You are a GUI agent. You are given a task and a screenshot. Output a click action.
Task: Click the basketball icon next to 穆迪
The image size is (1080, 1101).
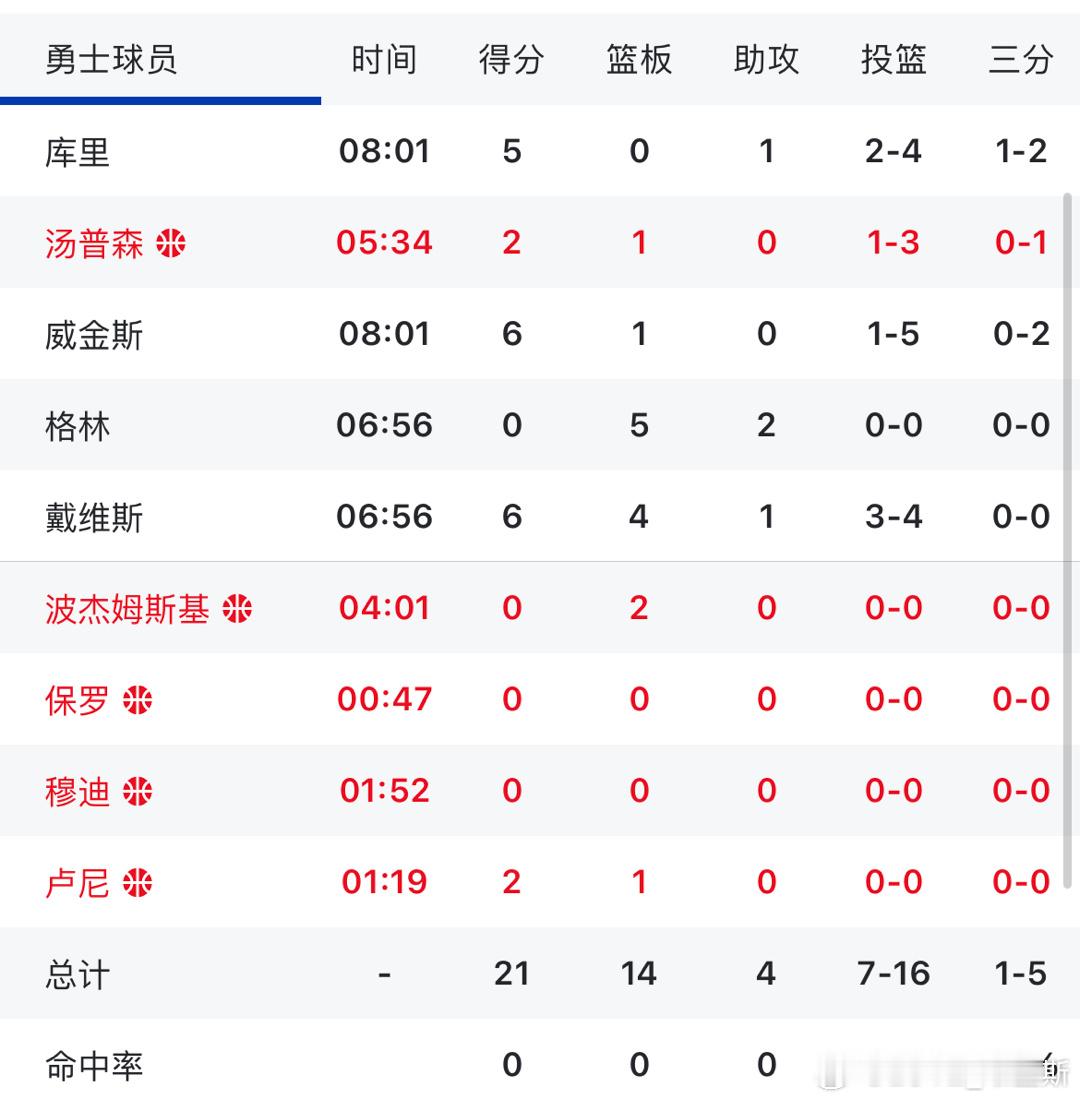(x=138, y=791)
